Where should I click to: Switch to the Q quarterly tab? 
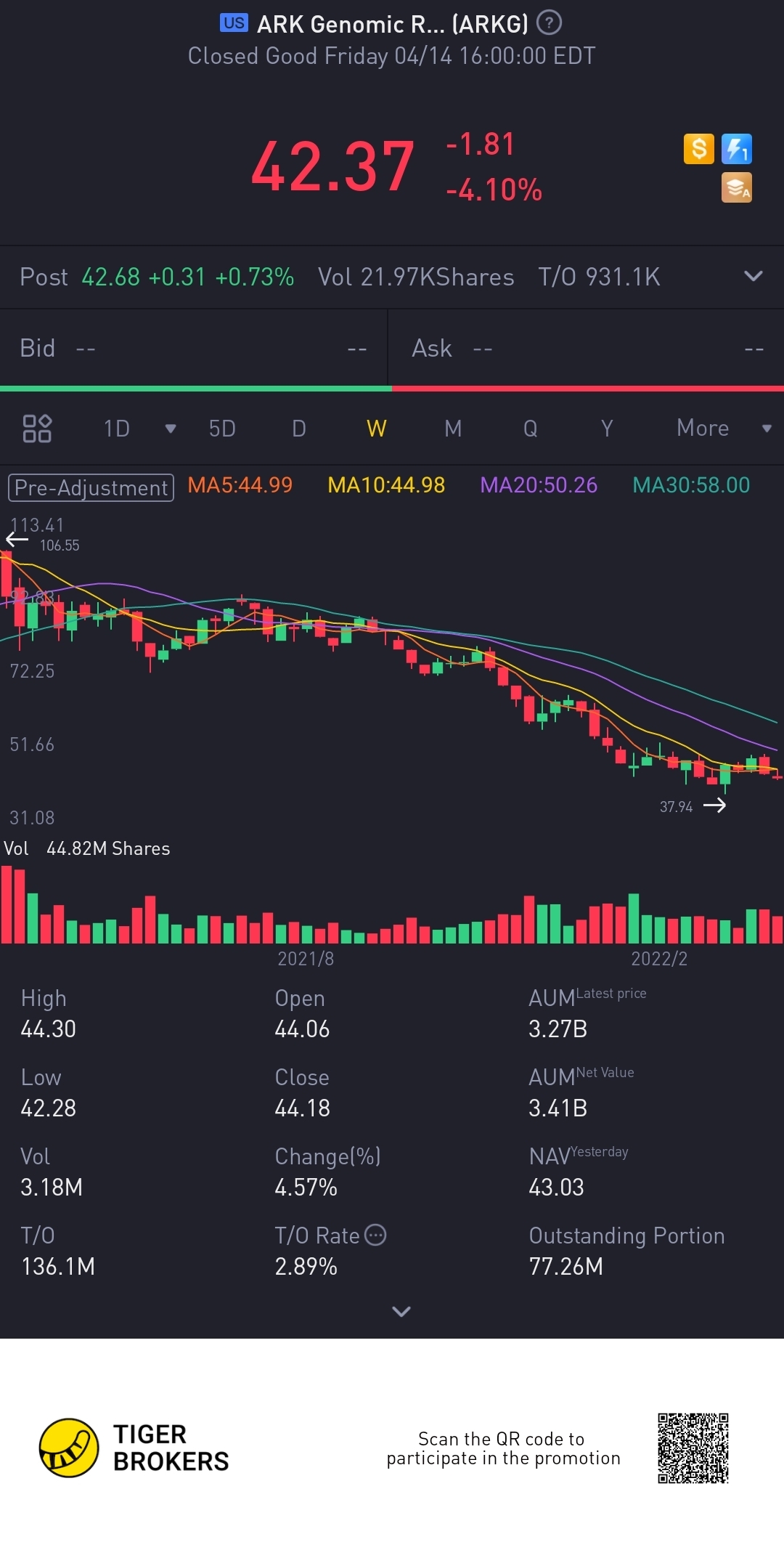pyautogui.click(x=531, y=429)
